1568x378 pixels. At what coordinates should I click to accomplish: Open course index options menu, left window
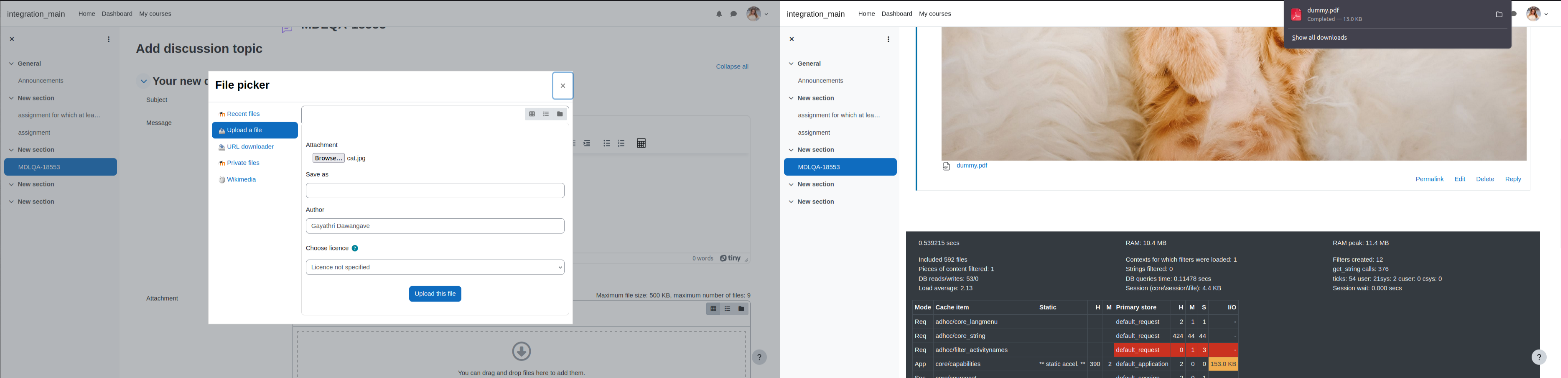point(108,40)
